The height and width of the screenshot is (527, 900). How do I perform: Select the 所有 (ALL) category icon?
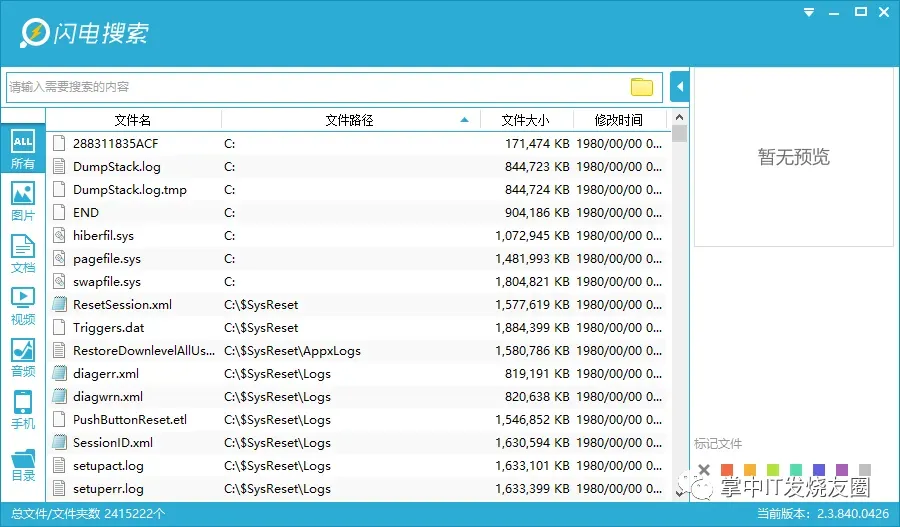22,149
